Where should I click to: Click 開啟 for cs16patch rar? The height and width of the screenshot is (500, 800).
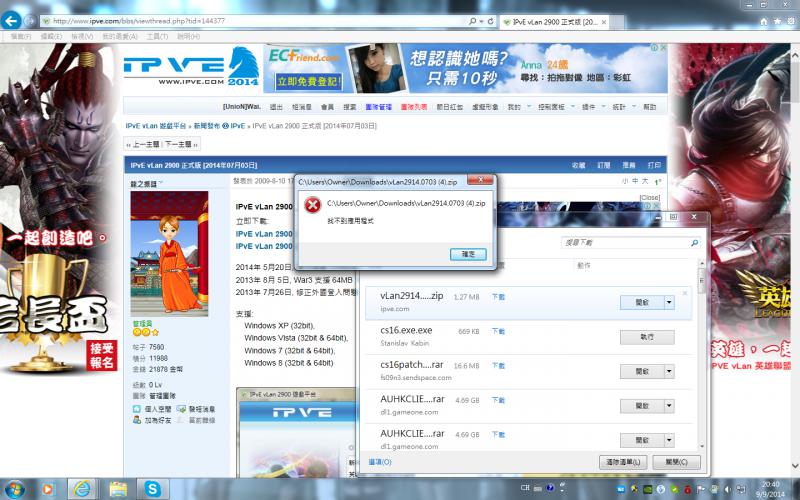[x=642, y=371]
